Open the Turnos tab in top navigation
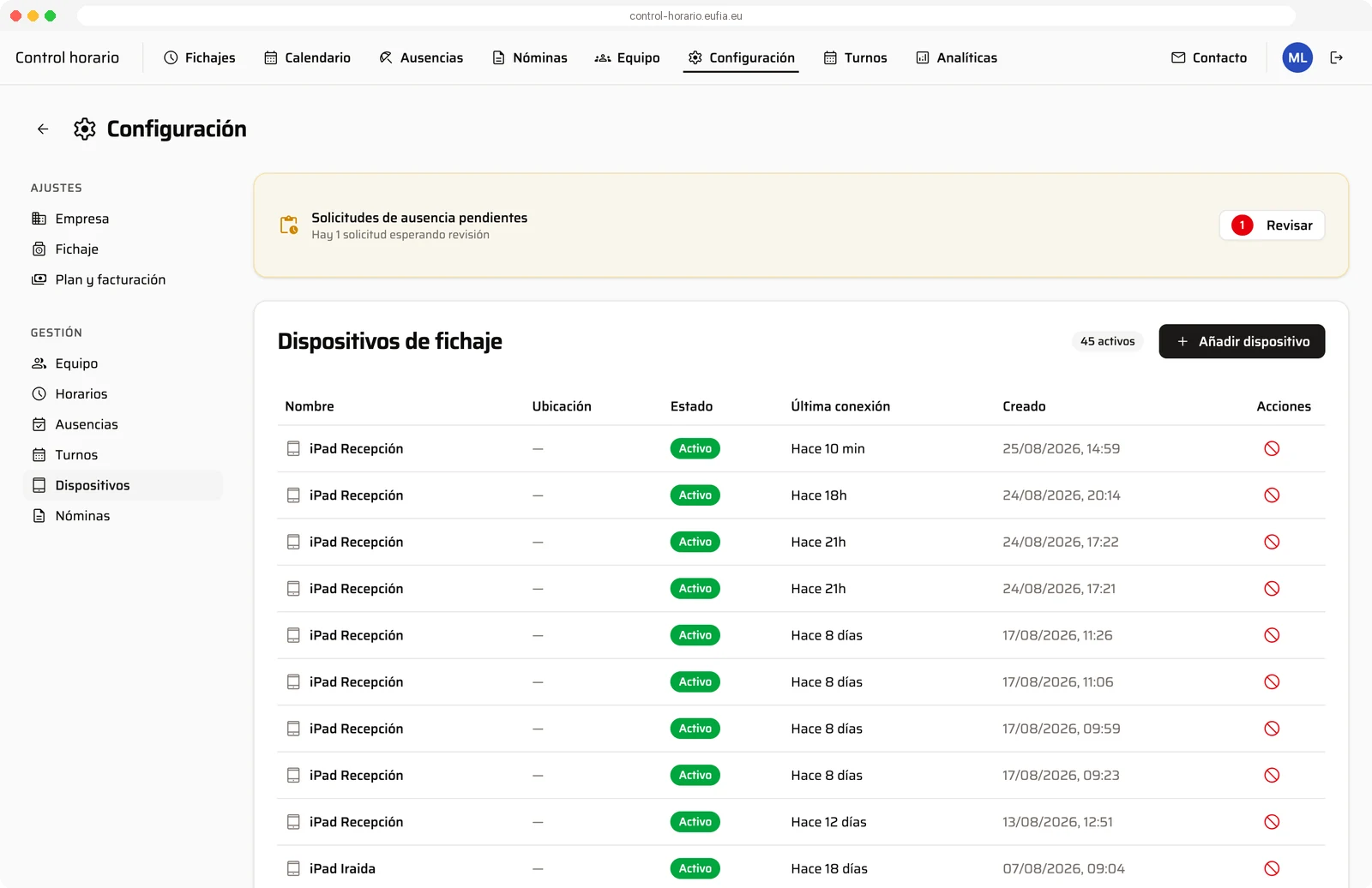This screenshot has width=1372, height=888. click(855, 57)
